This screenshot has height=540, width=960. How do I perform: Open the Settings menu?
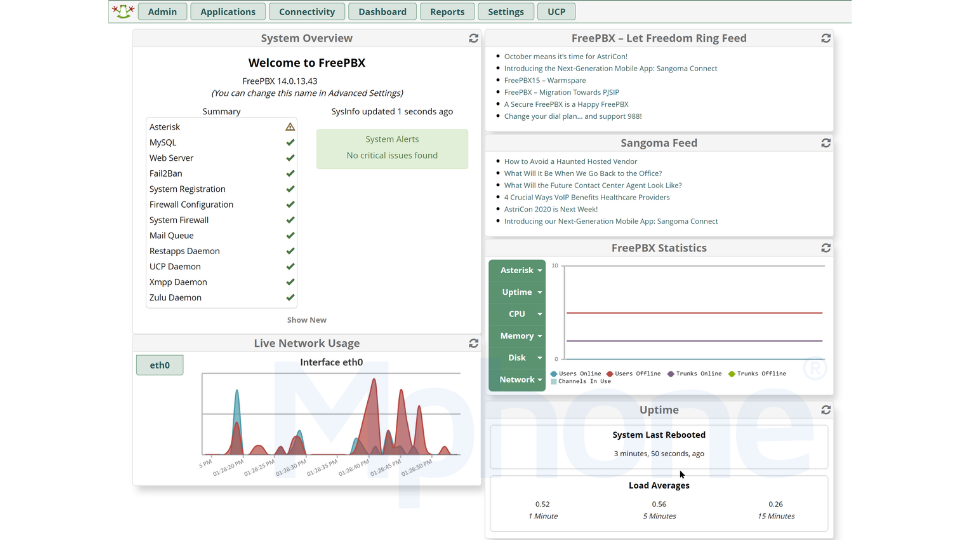506,12
